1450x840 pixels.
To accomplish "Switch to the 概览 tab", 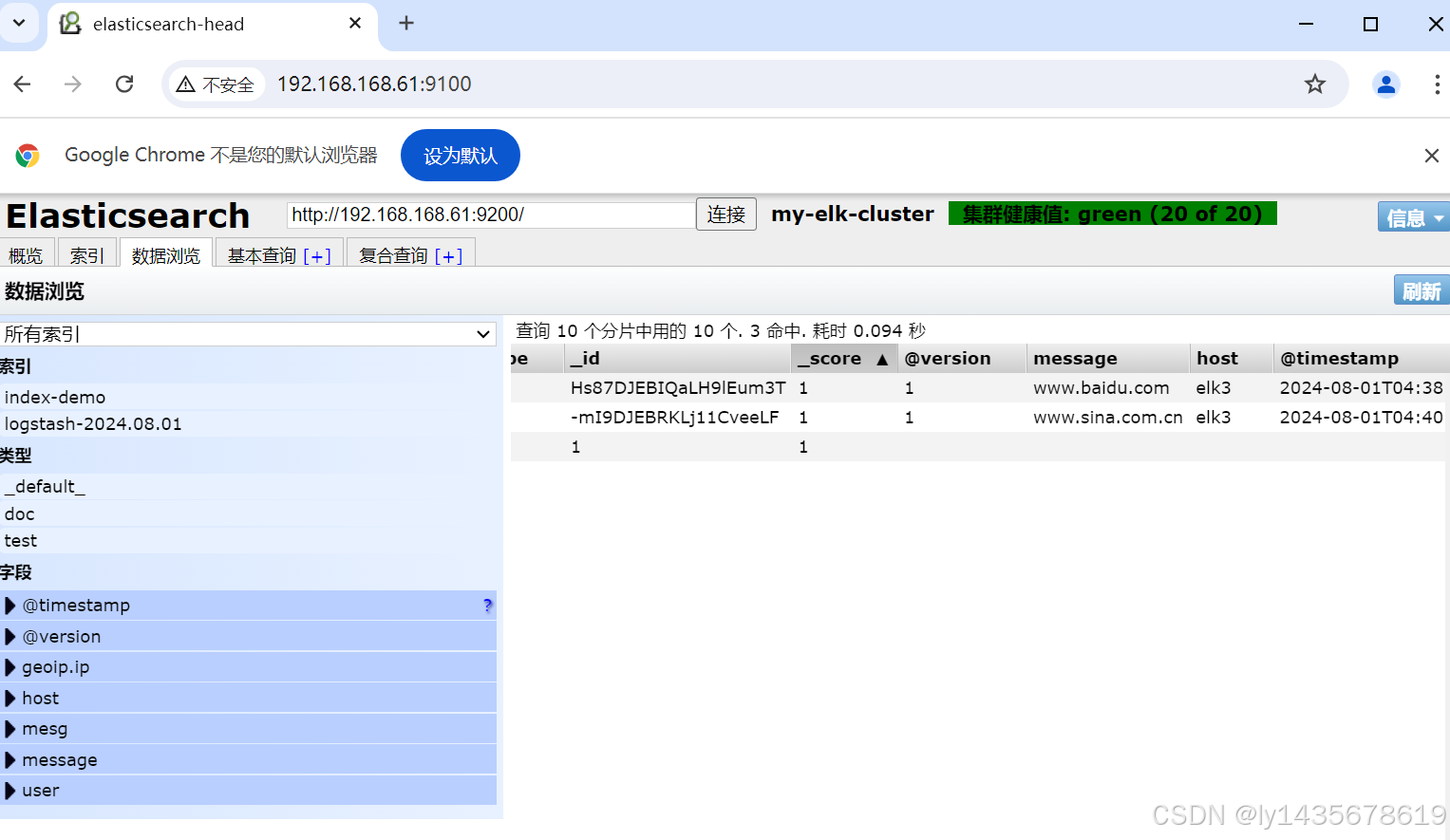I will [x=27, y=255].
